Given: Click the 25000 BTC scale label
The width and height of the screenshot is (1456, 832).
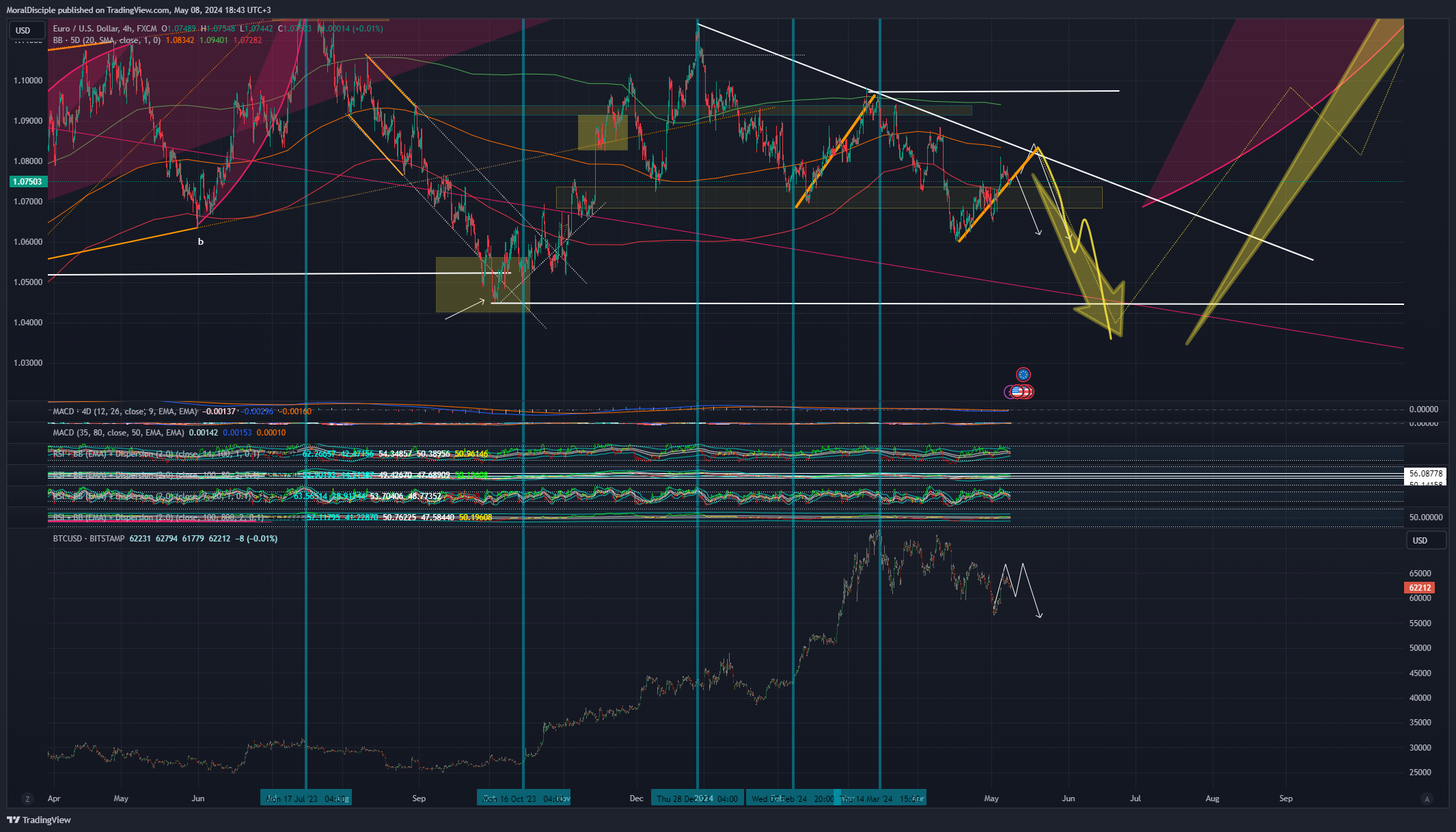Looking at the screenshot, I should click(1420, 773).
